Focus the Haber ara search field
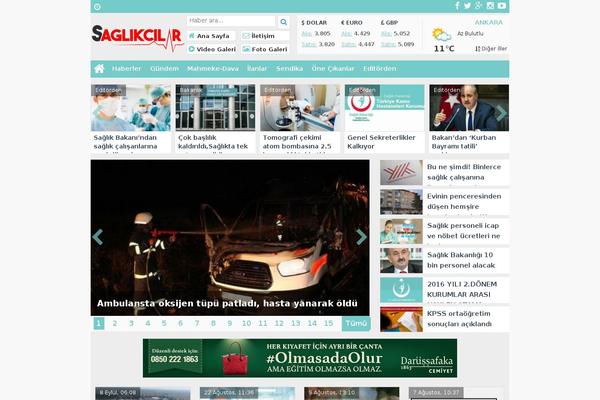 (231, 21)
